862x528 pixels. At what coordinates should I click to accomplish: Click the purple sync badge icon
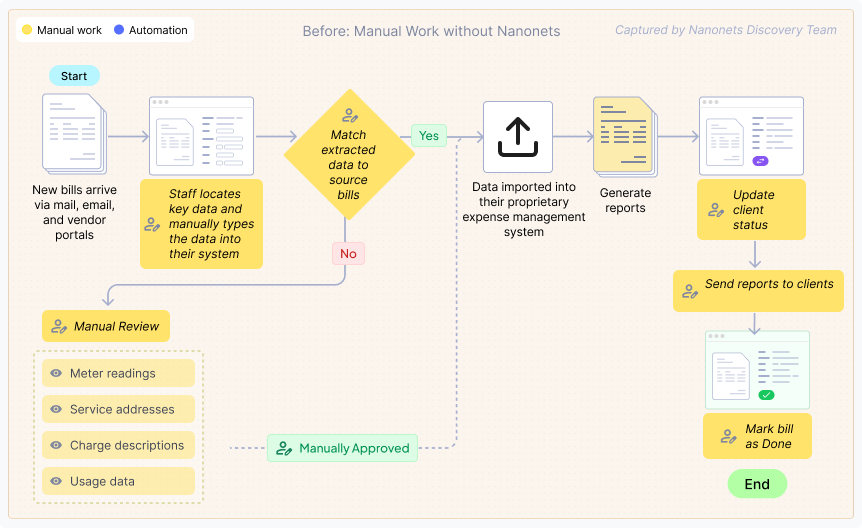760,161
